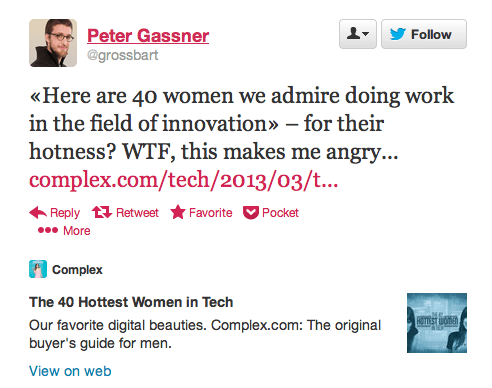Click the Complex publisher avatar icon
The width and height of the screenshot is (492, 388).
[x=38, y=269]
